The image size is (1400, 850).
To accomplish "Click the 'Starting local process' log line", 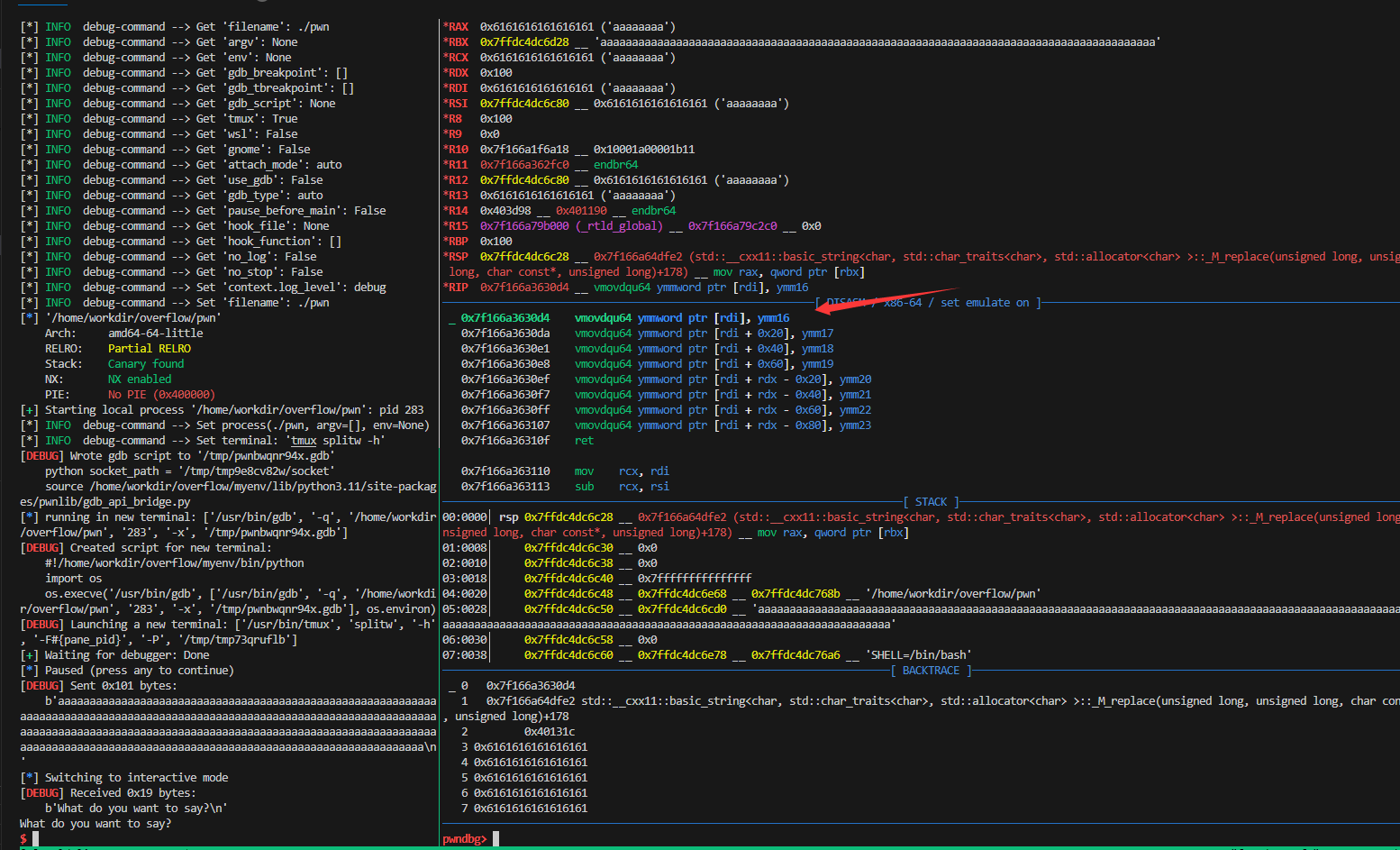I will [222, 410].
